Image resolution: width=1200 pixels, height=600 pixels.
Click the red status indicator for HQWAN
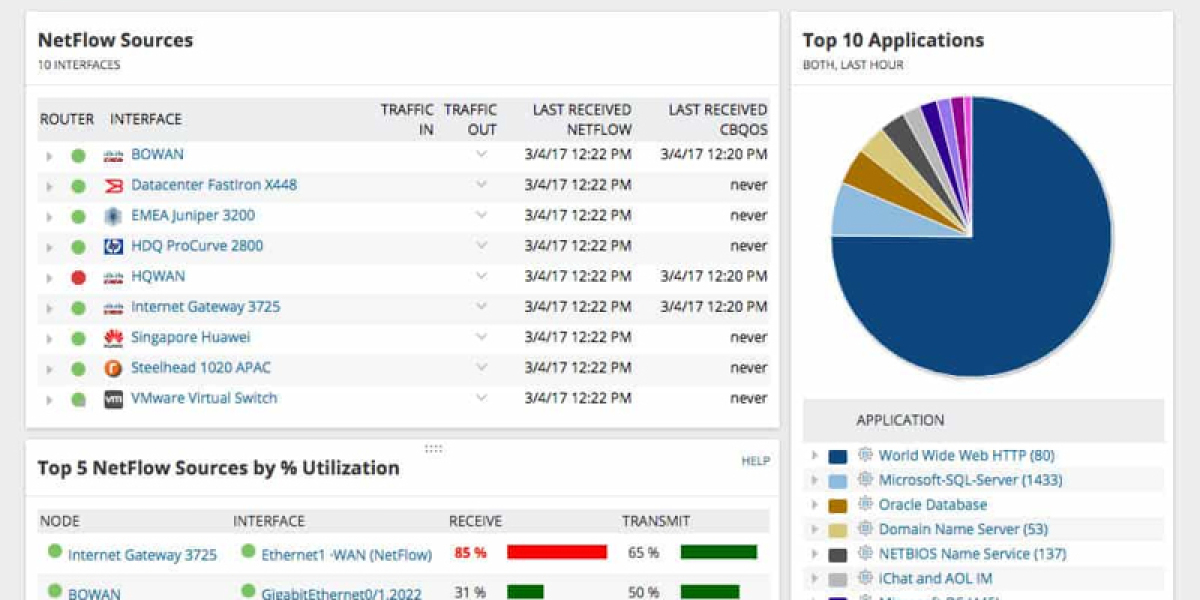[78, 277]
